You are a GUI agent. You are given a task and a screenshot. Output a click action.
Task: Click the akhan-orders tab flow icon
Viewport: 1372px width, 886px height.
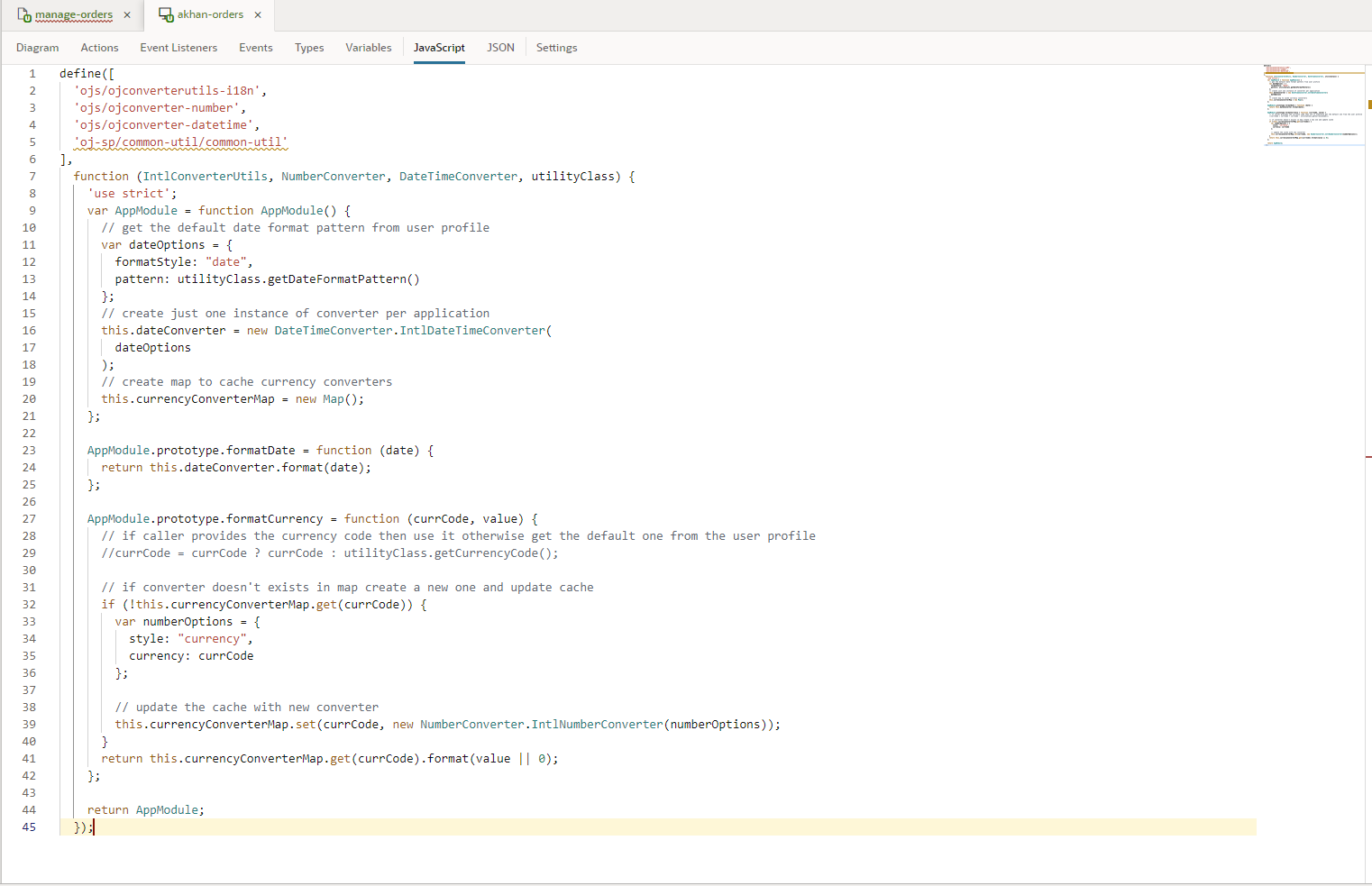pyautogui.click(x=166, y=15)
